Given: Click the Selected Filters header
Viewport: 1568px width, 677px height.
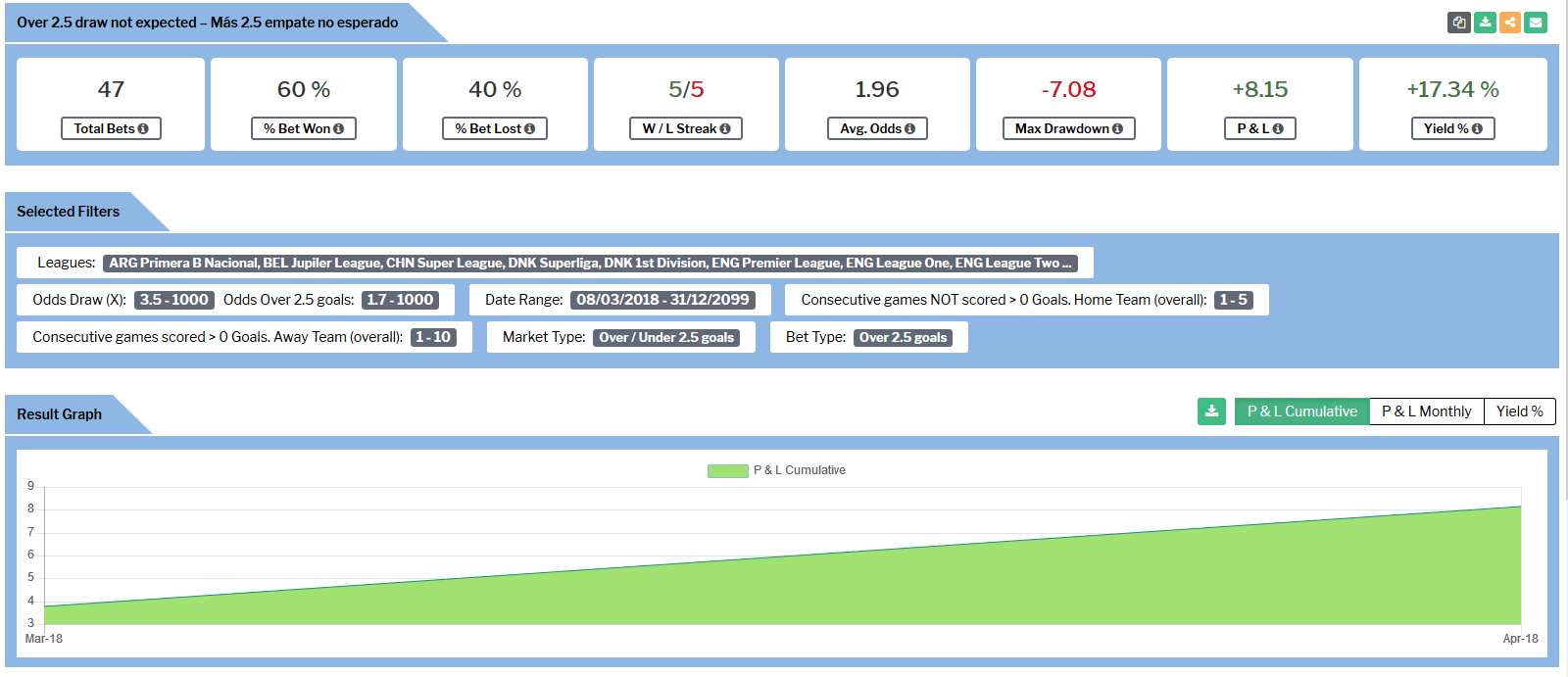Looking at the screenshot, I should (x=68, y=212).
